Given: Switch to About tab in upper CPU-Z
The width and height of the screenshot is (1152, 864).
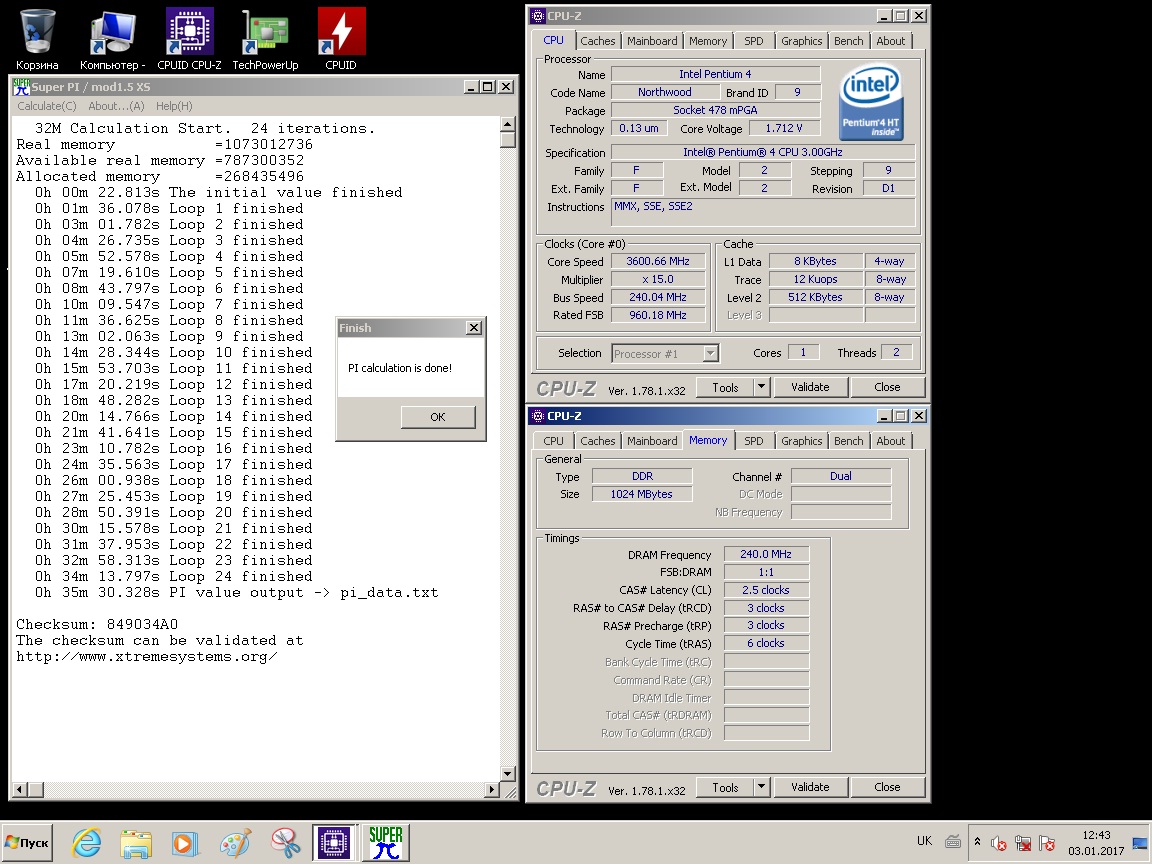Looking at the screenshot, I should [890, 41].
